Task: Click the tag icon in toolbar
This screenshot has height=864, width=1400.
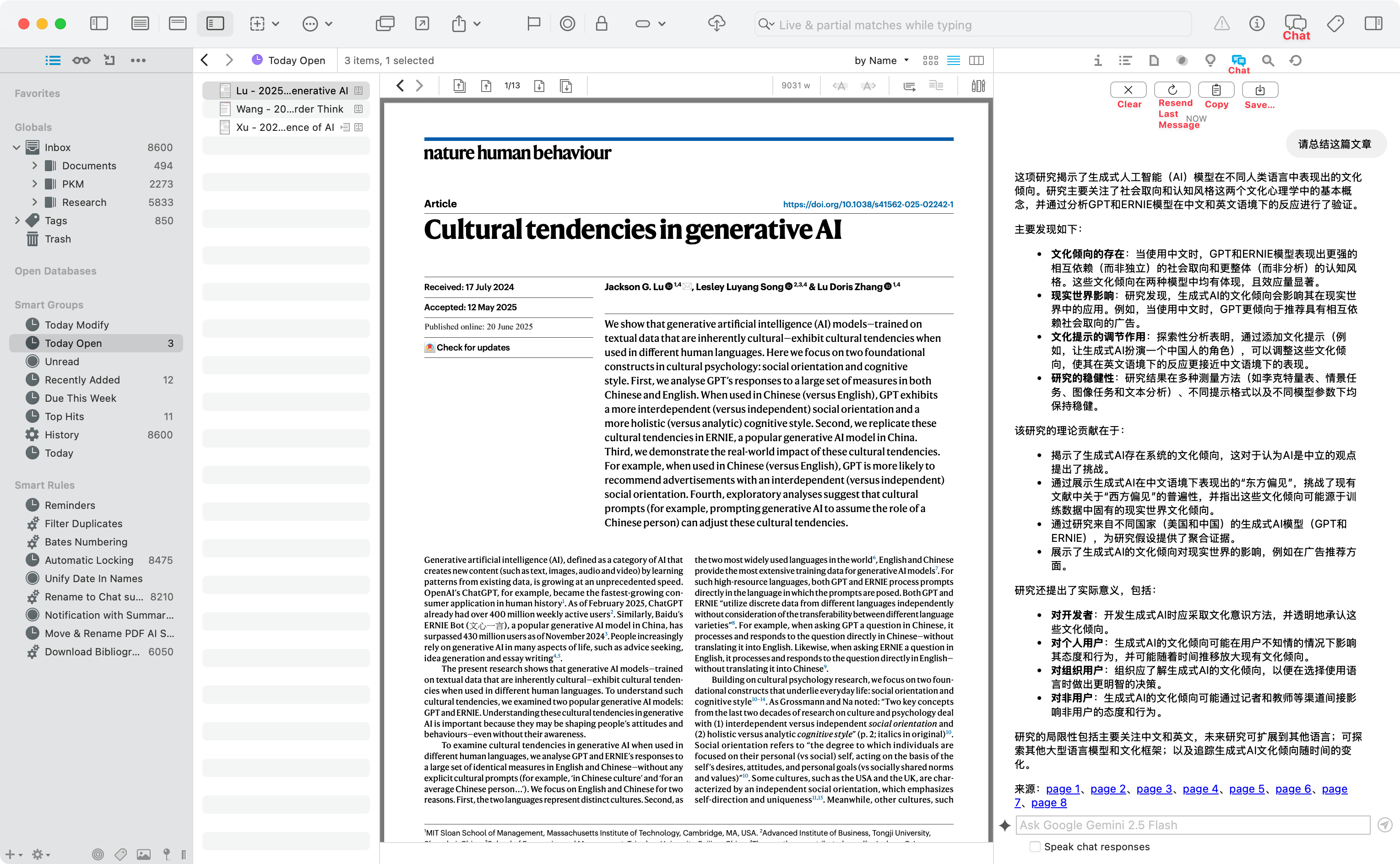Action: 1335,23
